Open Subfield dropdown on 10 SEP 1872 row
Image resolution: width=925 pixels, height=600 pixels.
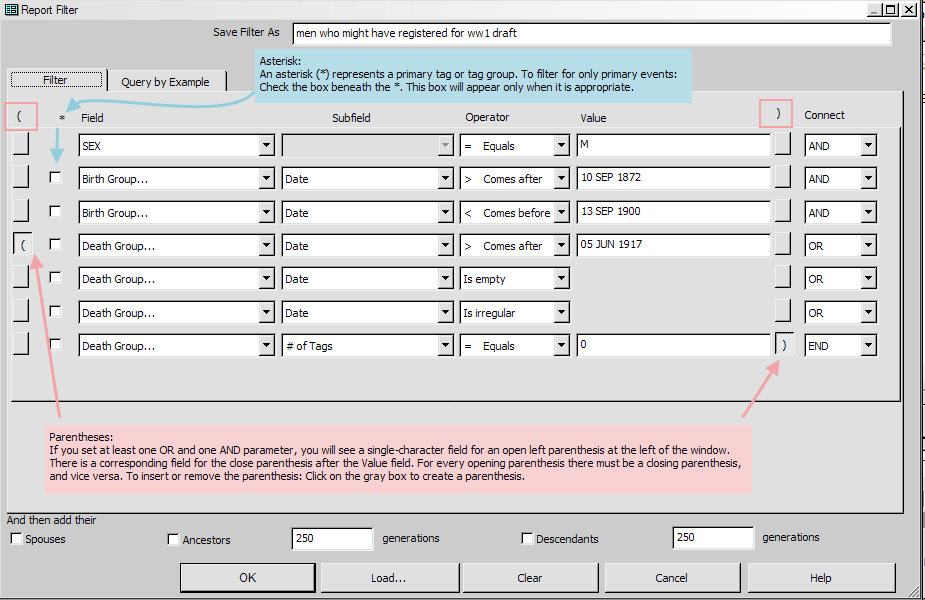(445, 178)
